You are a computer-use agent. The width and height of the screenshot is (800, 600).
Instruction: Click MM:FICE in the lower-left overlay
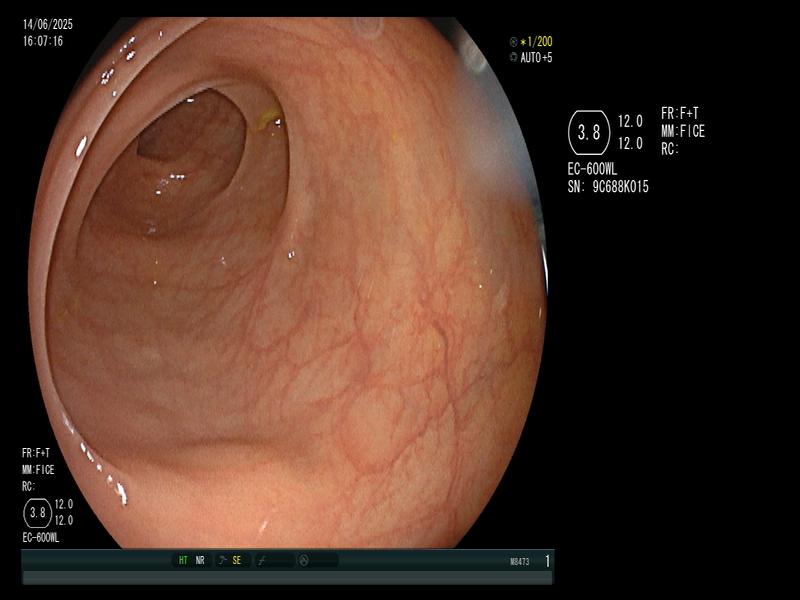point(38,470)
